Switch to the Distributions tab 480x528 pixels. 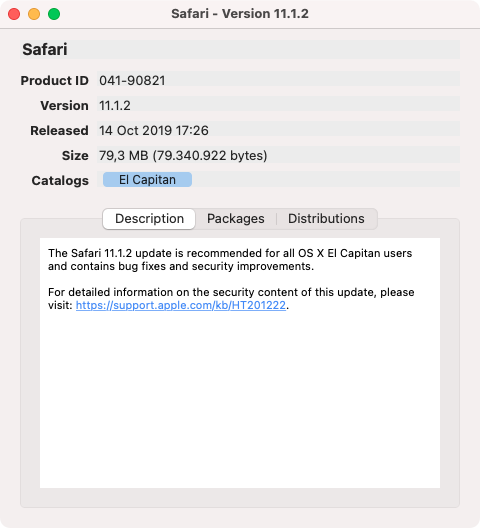326,219
